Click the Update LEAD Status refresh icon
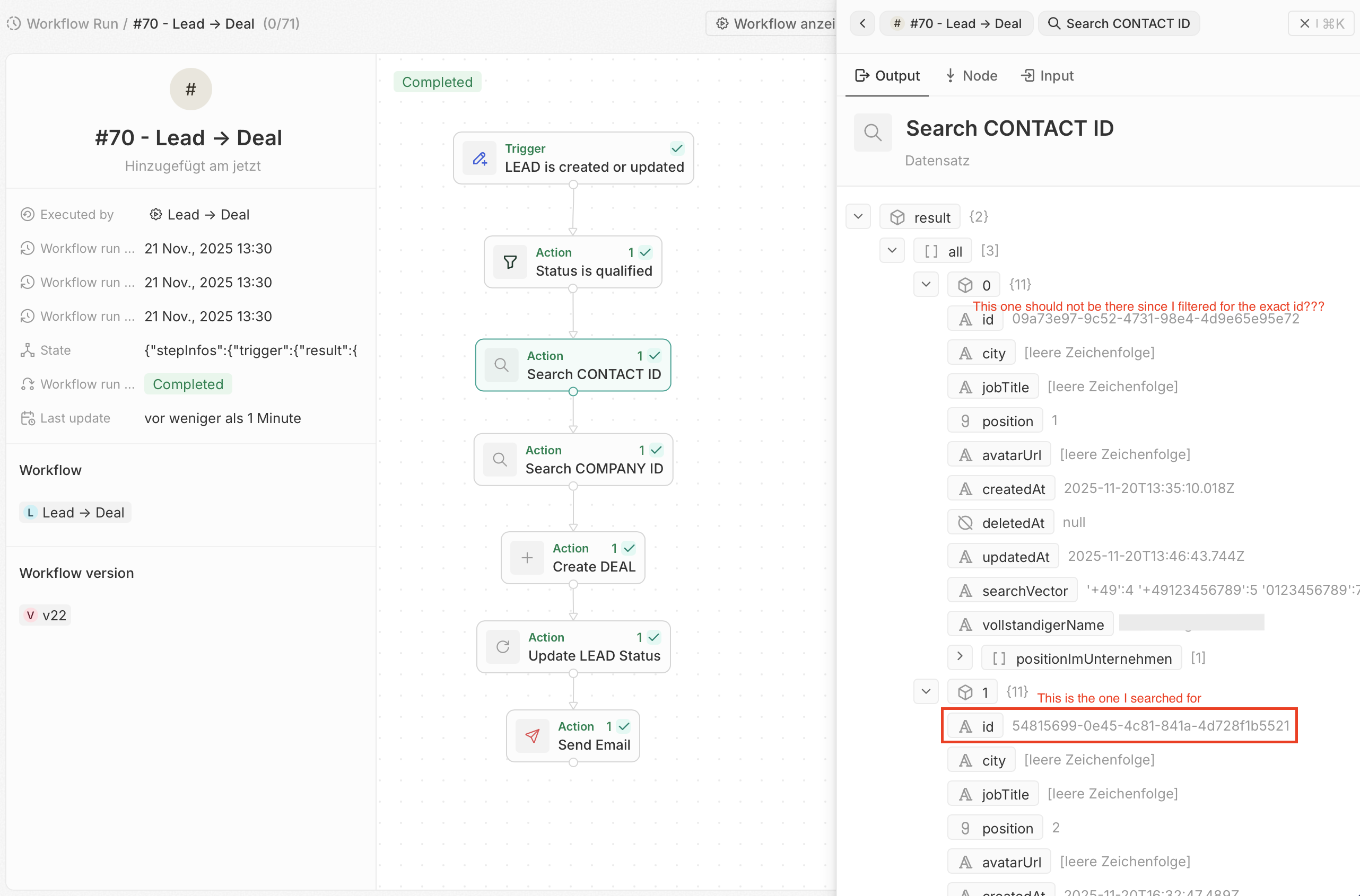This screenshot has height=896, width=1360. [502, 647]
